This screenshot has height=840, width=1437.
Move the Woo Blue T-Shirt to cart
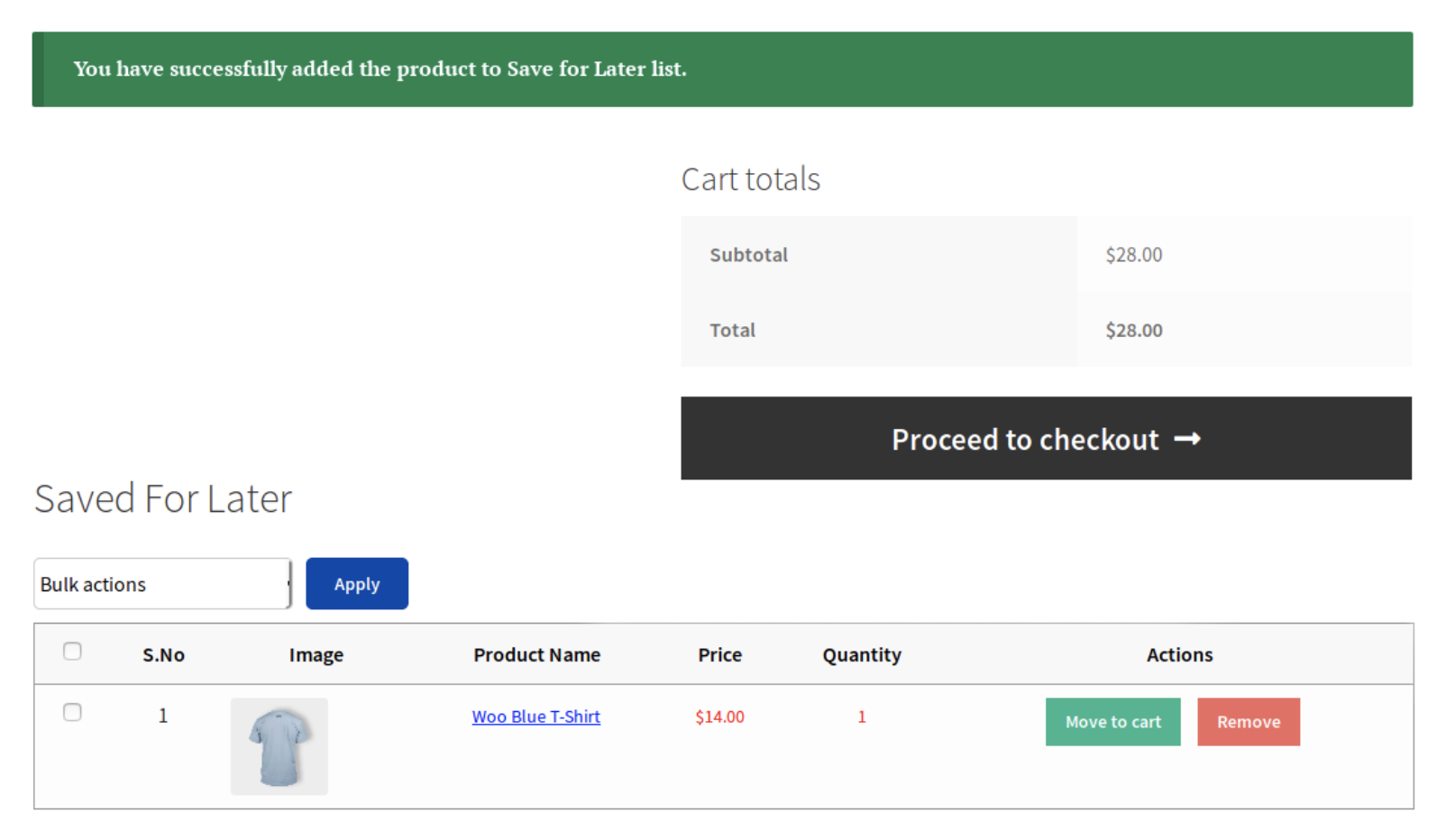pyautogui.click(x=1112, y=722)
